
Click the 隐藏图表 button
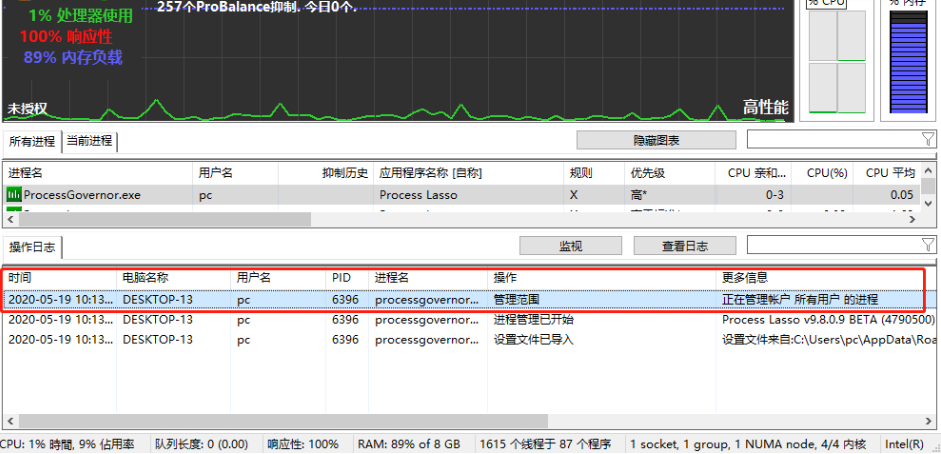click(x=656, y=140)
